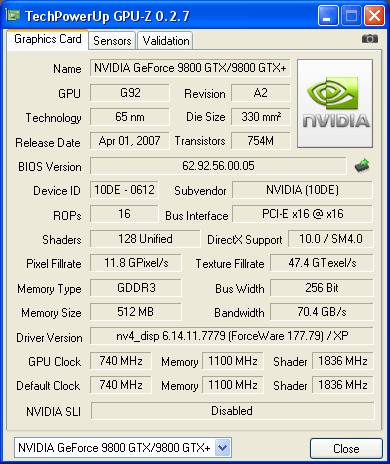Click the Driver Version field with ForceWare 177.79
This screenshot has height=464, width=390.
tap(232, 336)
